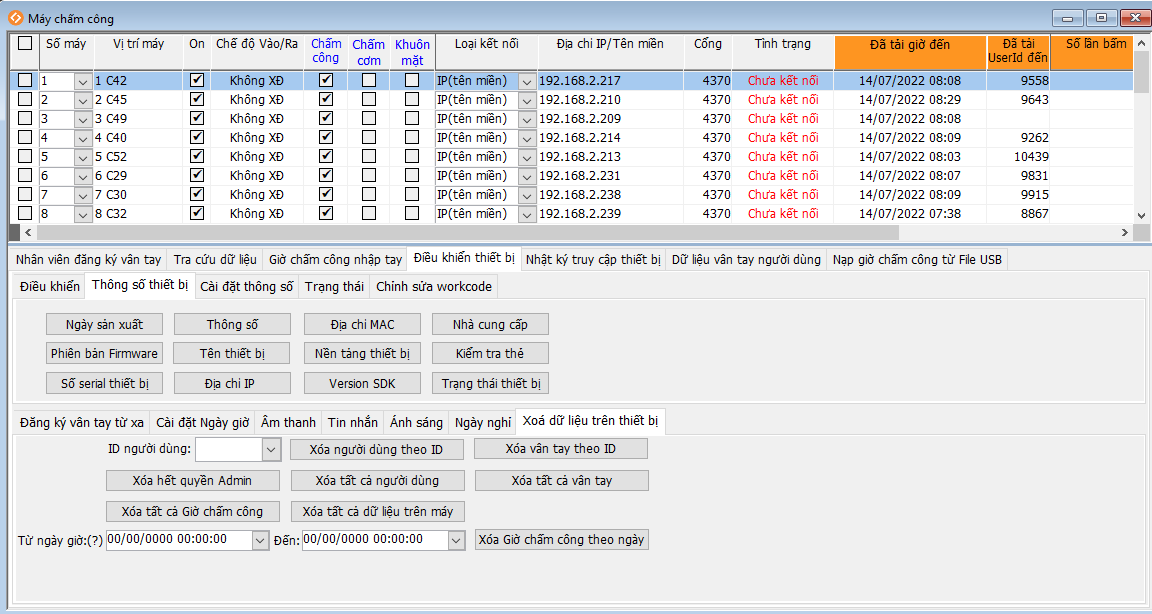Click the Đến date-time input field

(374, 540)
